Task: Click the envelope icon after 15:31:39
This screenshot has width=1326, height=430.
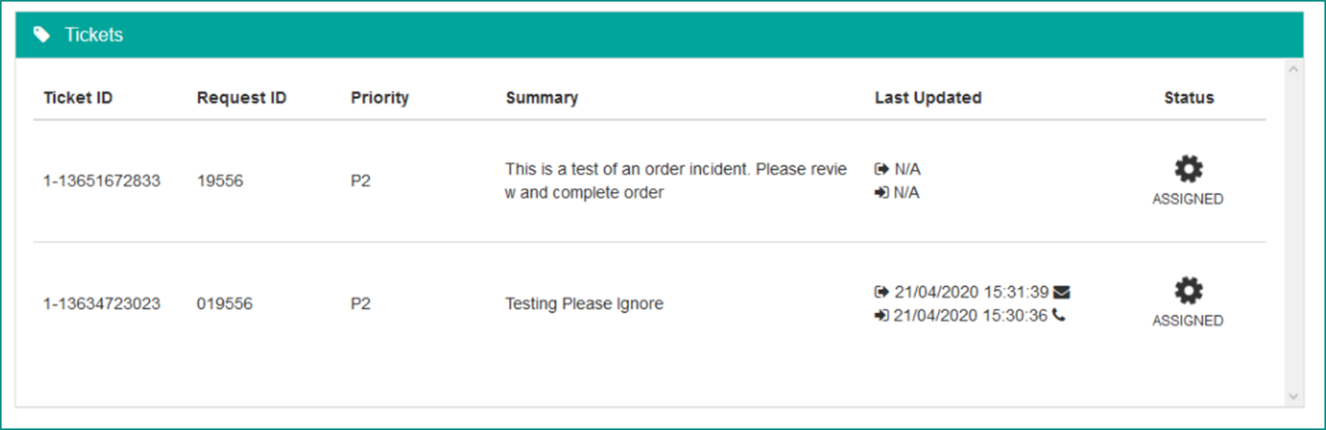Action: [x=1062, y=292]
